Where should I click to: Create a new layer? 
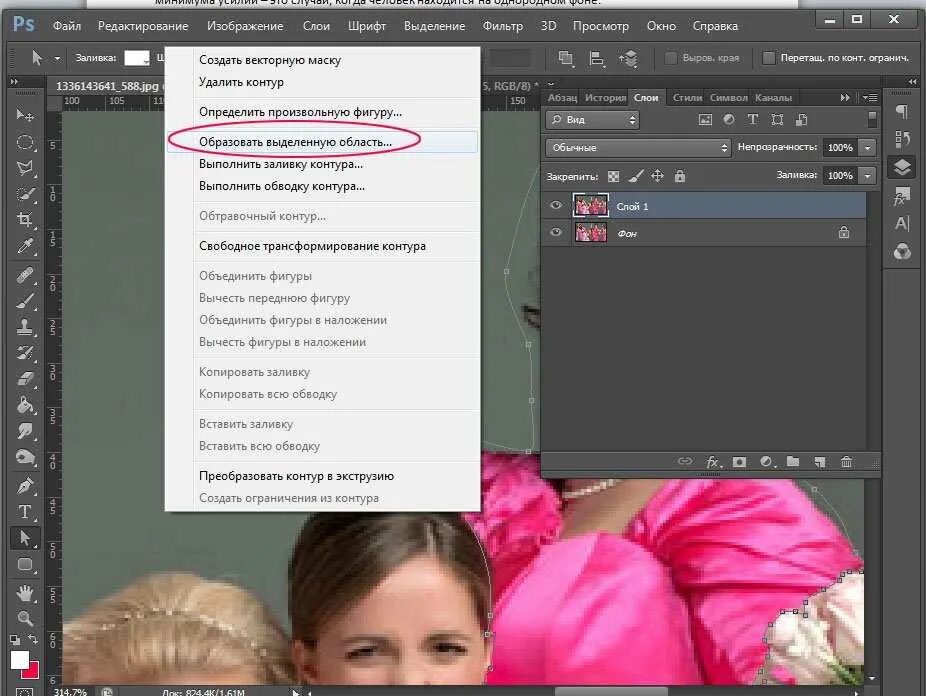click(x=820, y=462)
